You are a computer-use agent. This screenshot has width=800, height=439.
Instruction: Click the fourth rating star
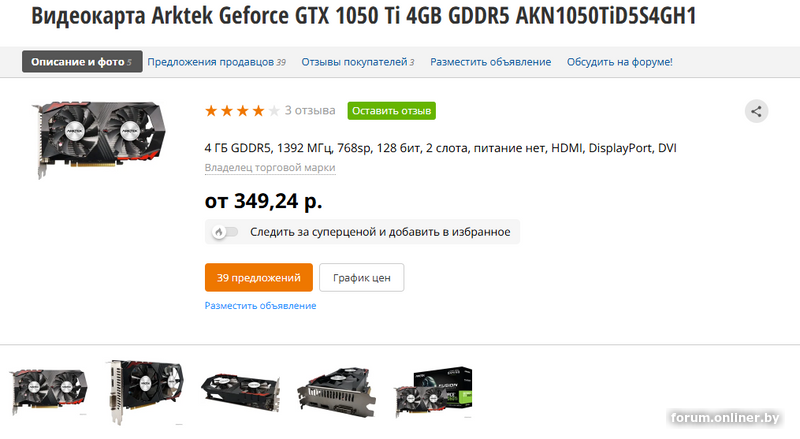[259, 111]
